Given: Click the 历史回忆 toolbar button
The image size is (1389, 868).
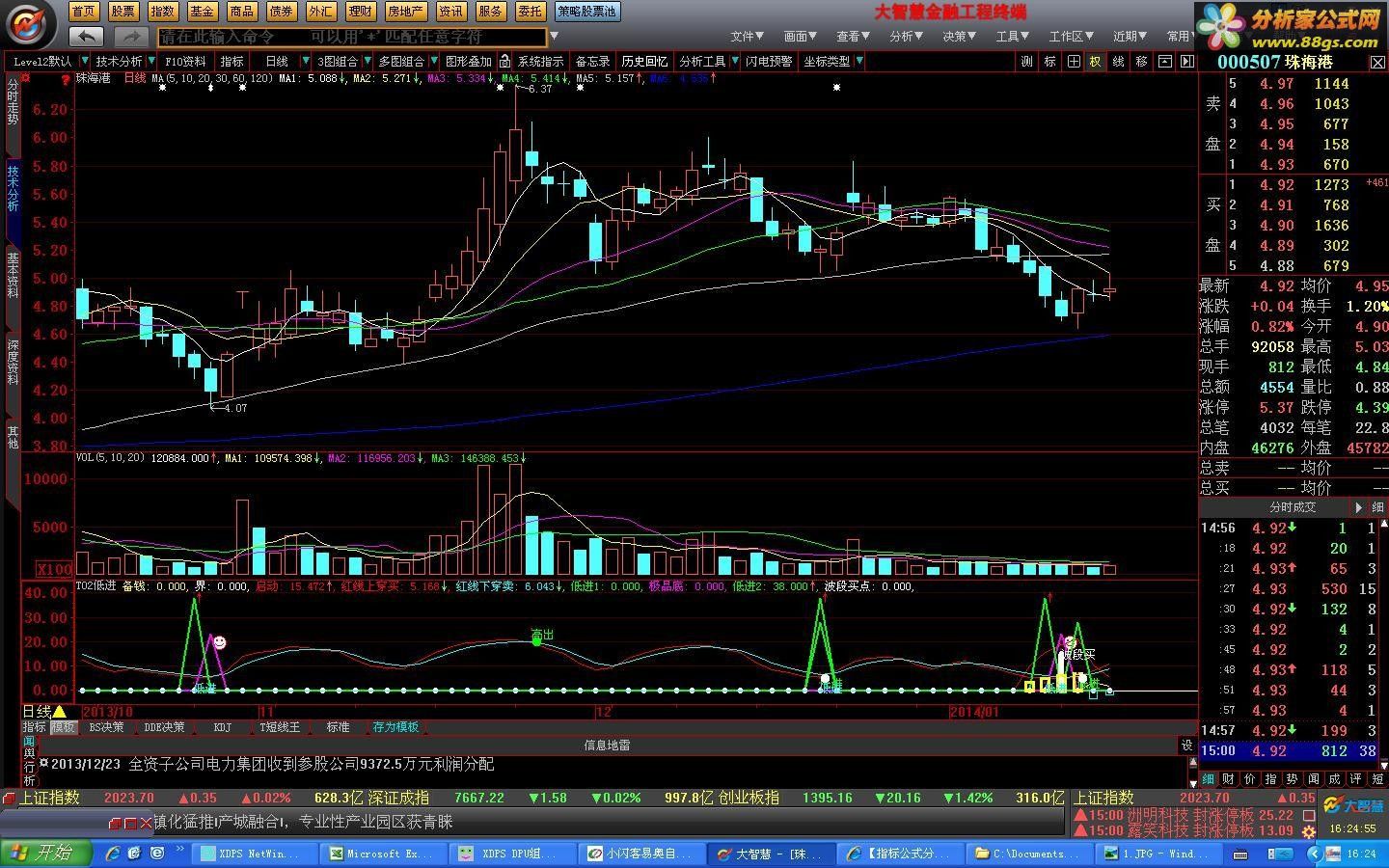Looking at the screenshot, I should (643, 61).
